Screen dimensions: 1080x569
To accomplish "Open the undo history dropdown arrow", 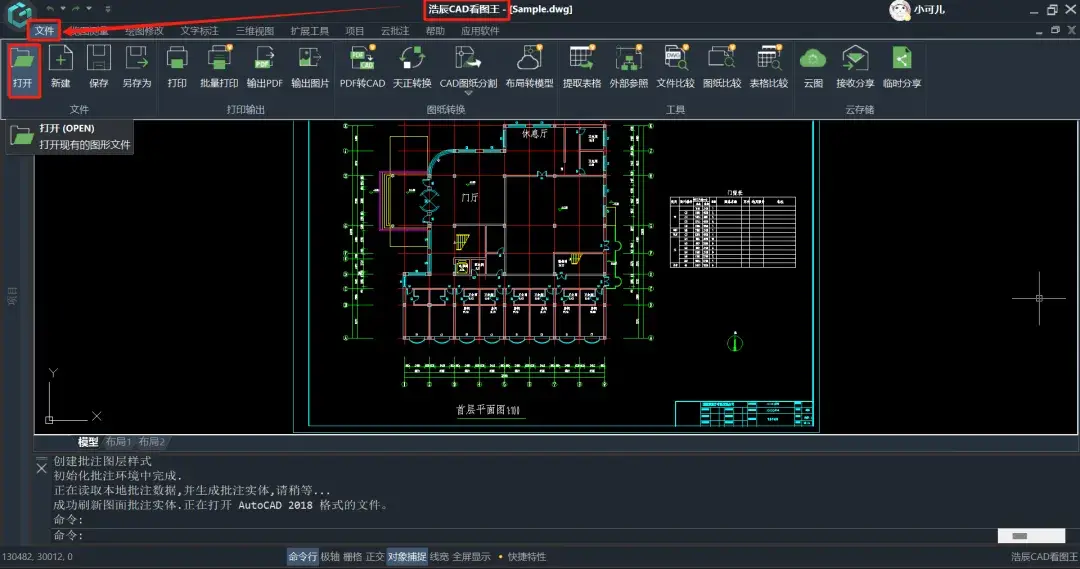I will 63,9.
